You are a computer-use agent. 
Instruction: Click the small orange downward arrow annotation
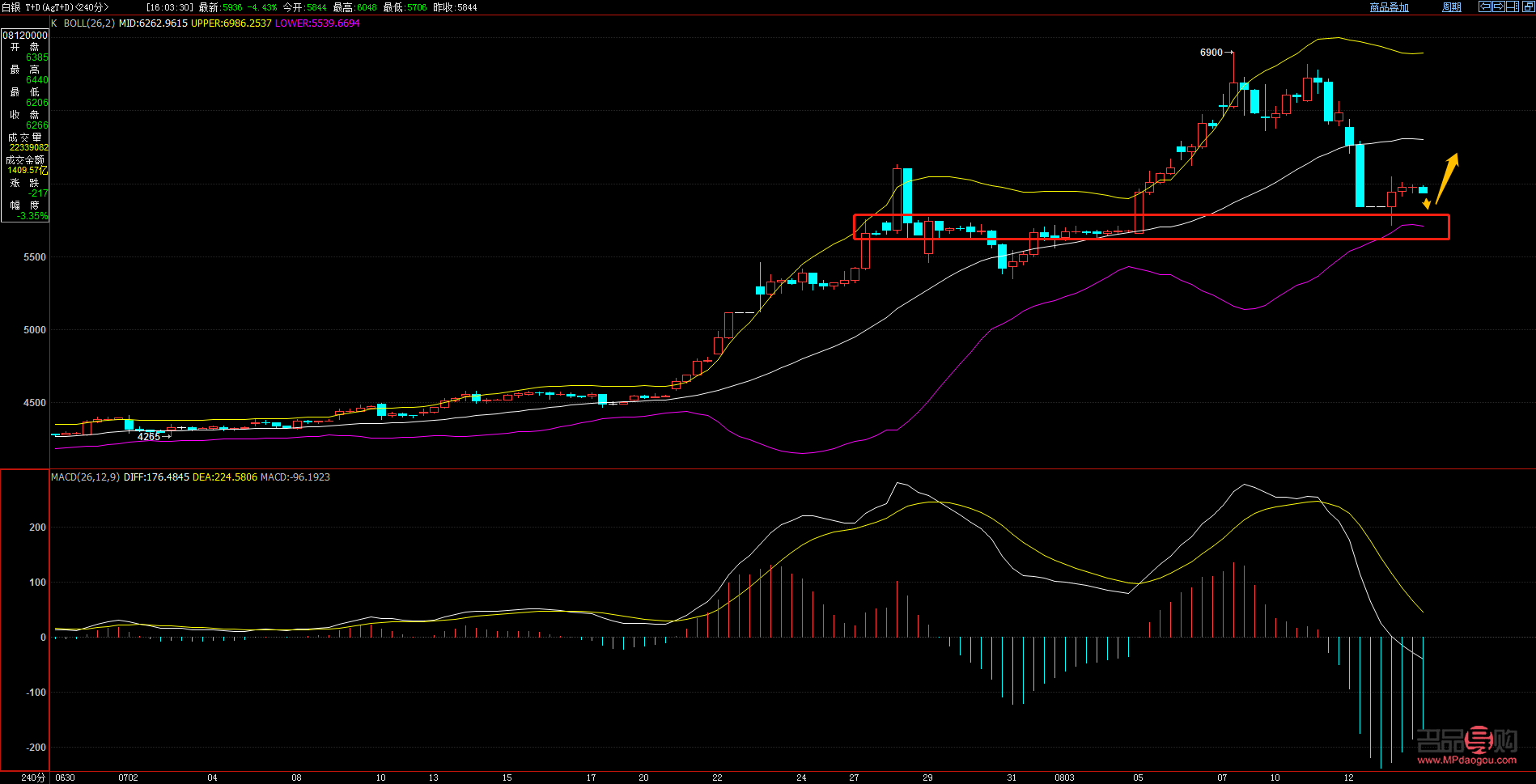1426,203
